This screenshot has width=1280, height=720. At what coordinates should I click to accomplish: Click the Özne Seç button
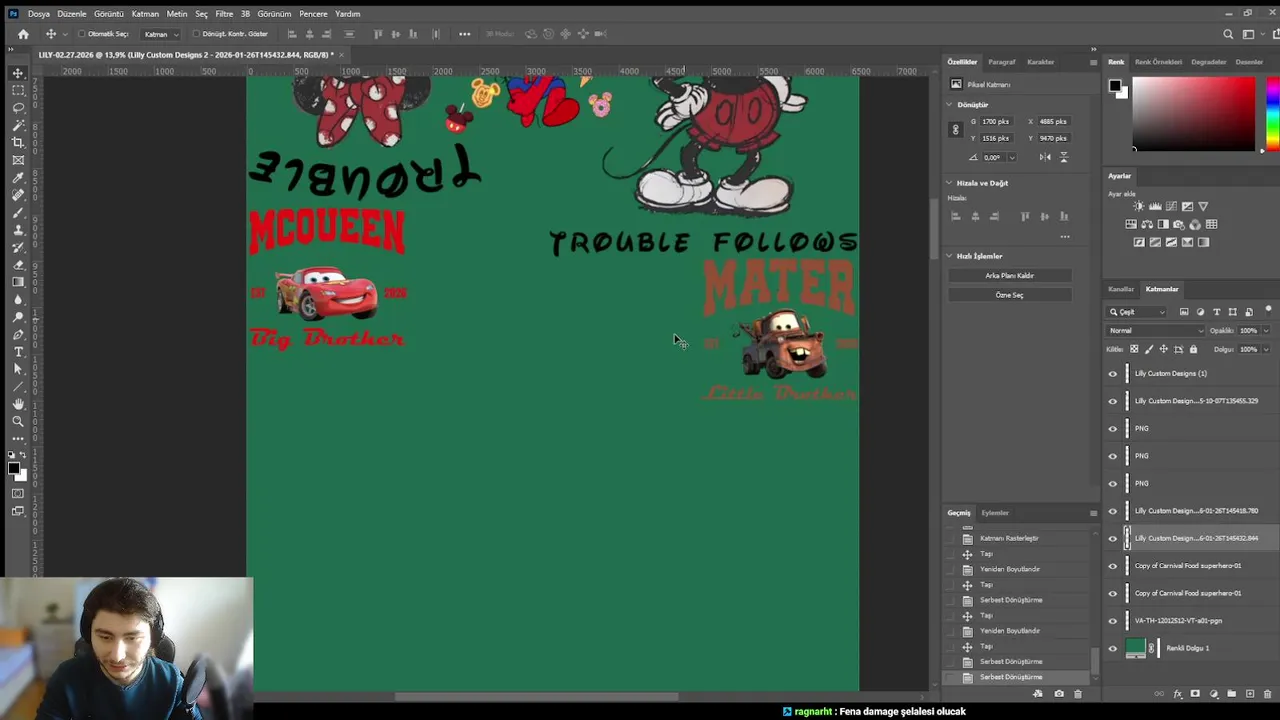point(1010,295)
